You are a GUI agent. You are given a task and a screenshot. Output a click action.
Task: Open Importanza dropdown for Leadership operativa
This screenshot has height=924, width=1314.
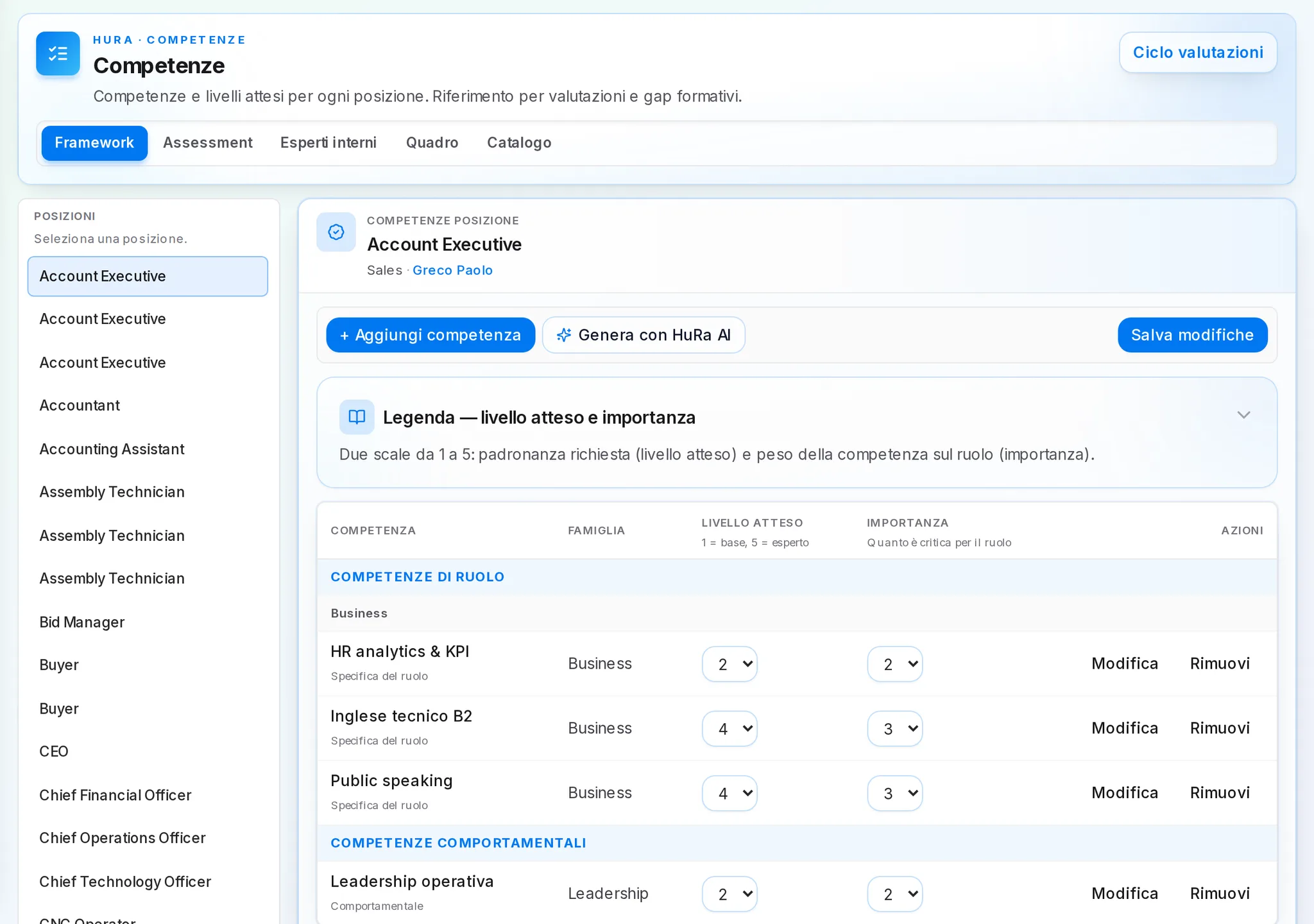[x=895, y=894]
